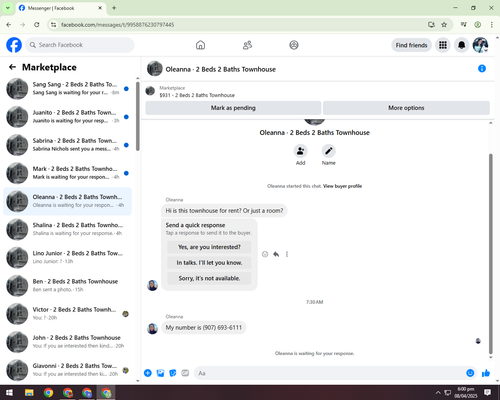
Task: Open More options for the listing
Action: click(x=406, y=108)
